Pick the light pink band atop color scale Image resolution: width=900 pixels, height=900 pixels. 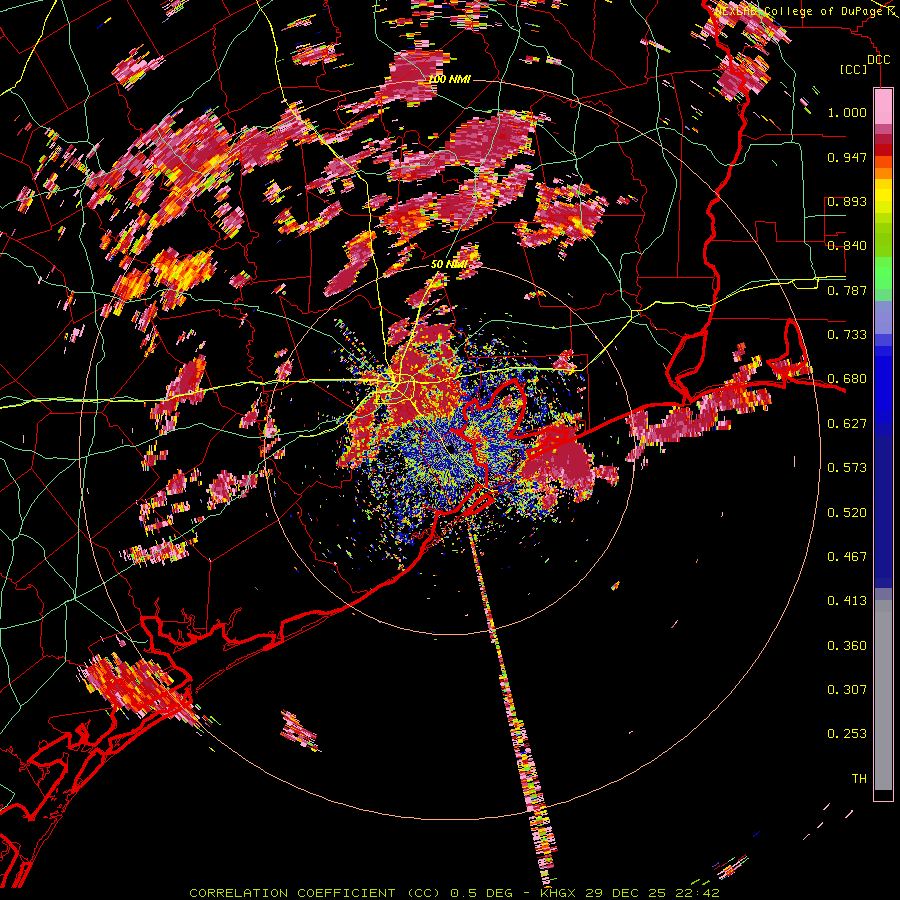tap(883, 106)
